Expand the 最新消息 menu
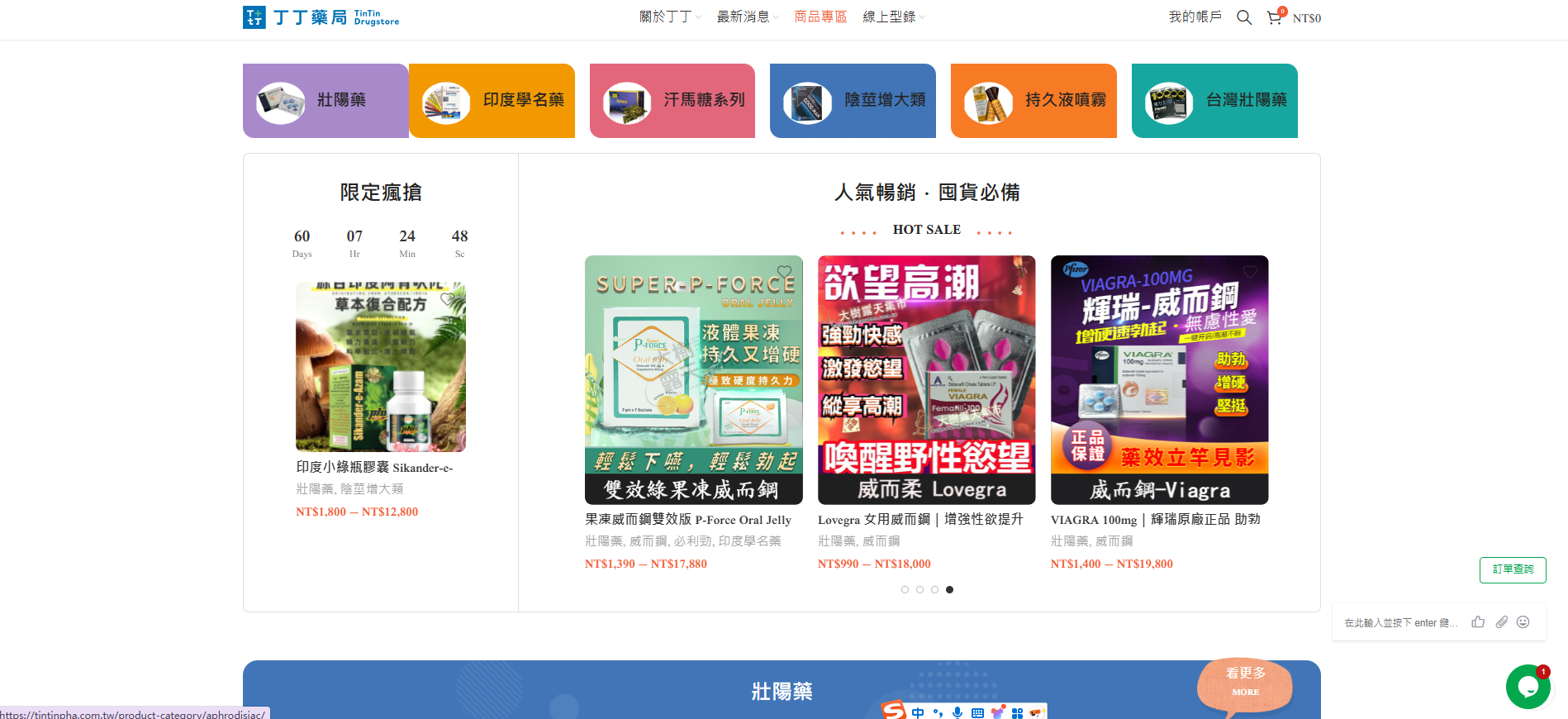1568x719 pixels. coord(748,17)
